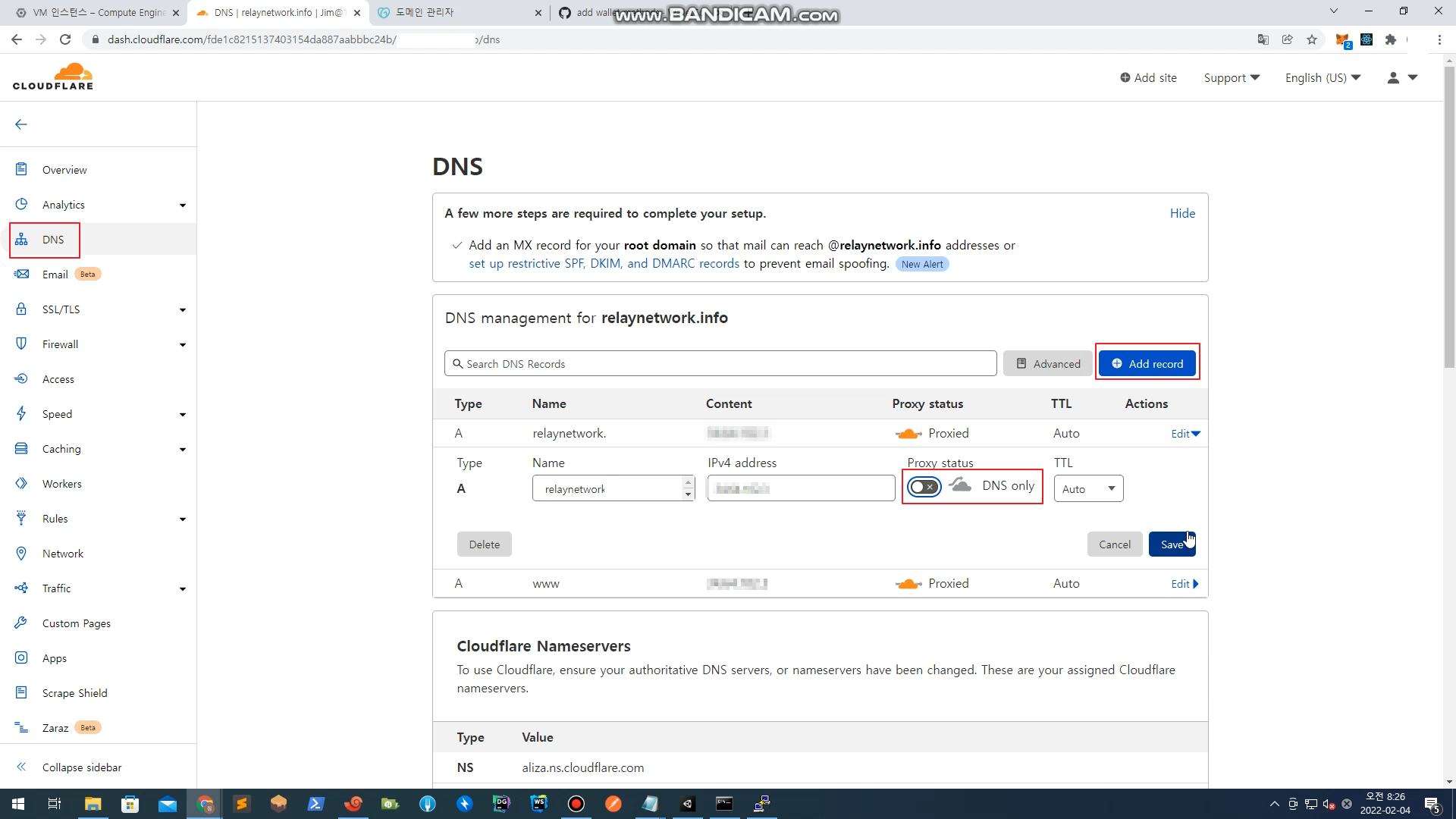Click the Network location pin icon
The width and height of the screenshot is (1456, 819).
(x=21, y=554)
